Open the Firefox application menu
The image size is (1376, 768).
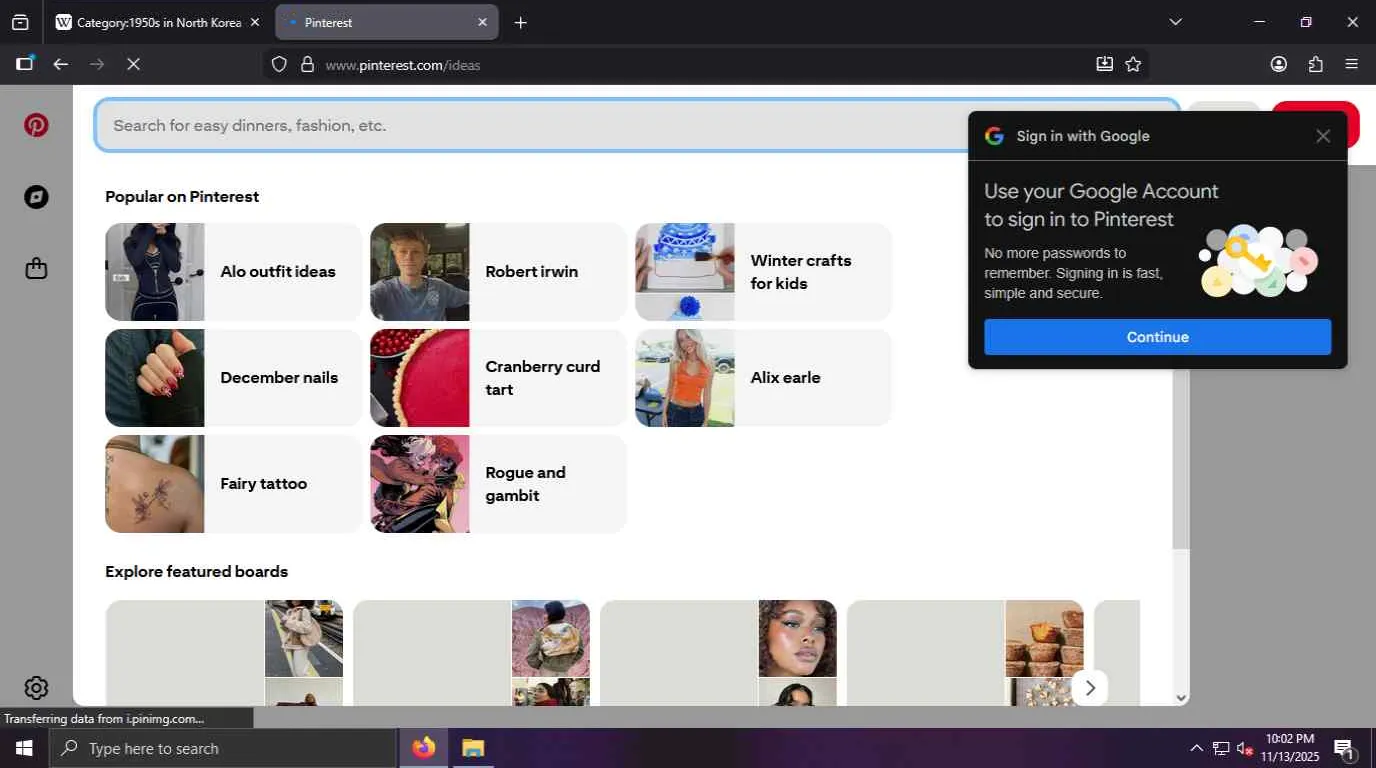click(1352, 64)
